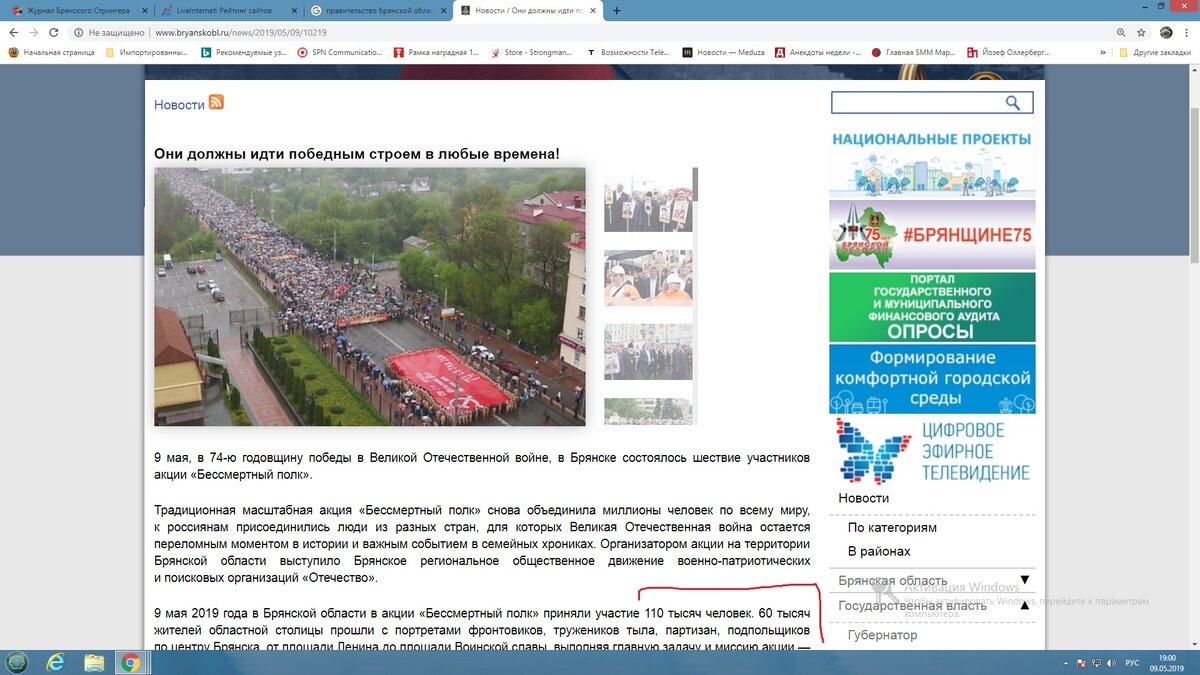Open 'Возможности Tele...' bookmark
Viewport: 1200px width, 675px height.
pyautogui.click(x=629, y=52)
